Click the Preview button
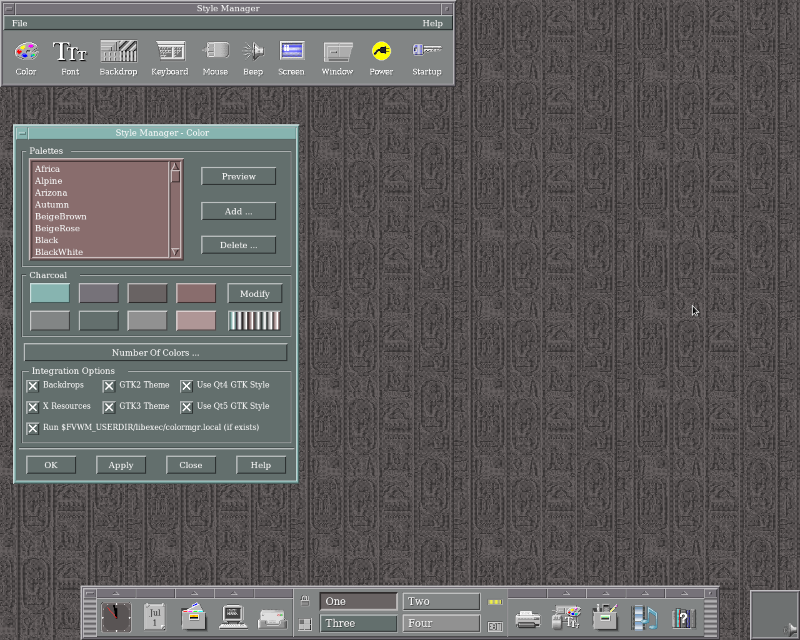 click(x=238, y=177)
